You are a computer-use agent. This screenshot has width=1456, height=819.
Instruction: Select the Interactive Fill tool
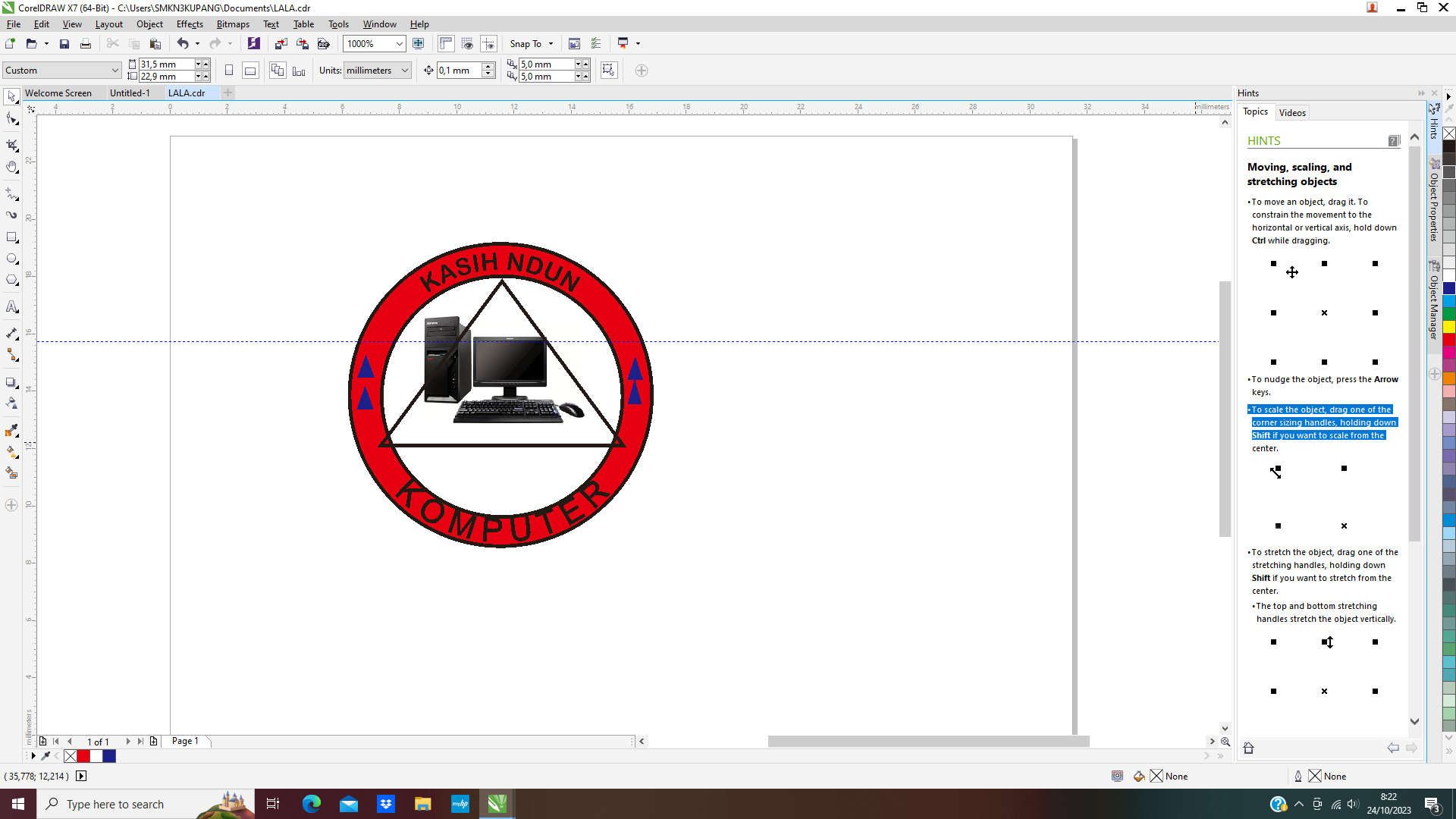pyautogui.click(x=11, y=452)
